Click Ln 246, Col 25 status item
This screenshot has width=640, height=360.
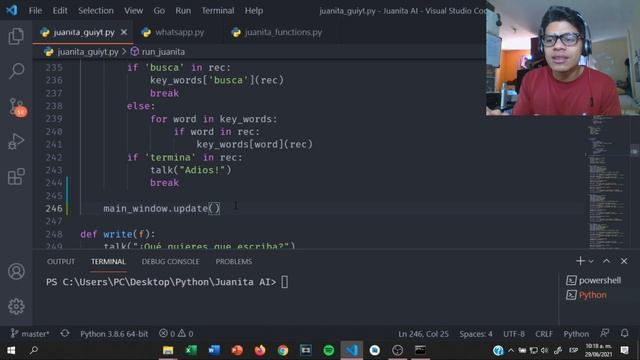pos(423,334)
